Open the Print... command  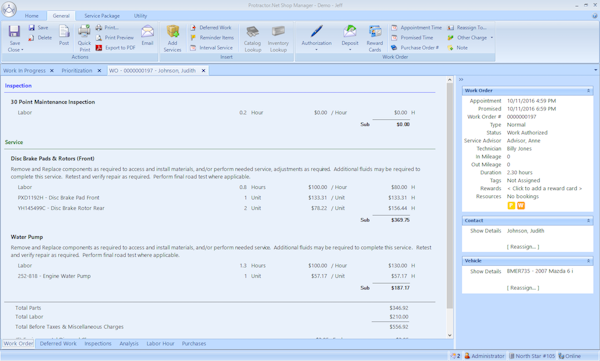tap(107, 28)
